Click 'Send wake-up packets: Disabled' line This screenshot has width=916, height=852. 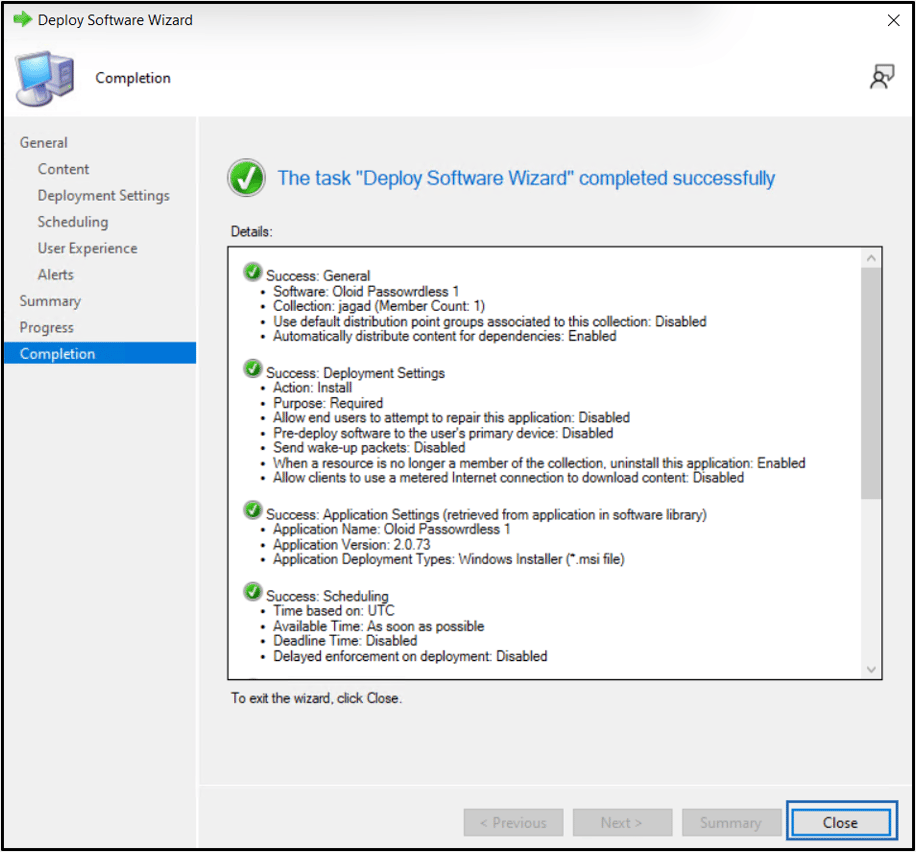click(369, 448)
